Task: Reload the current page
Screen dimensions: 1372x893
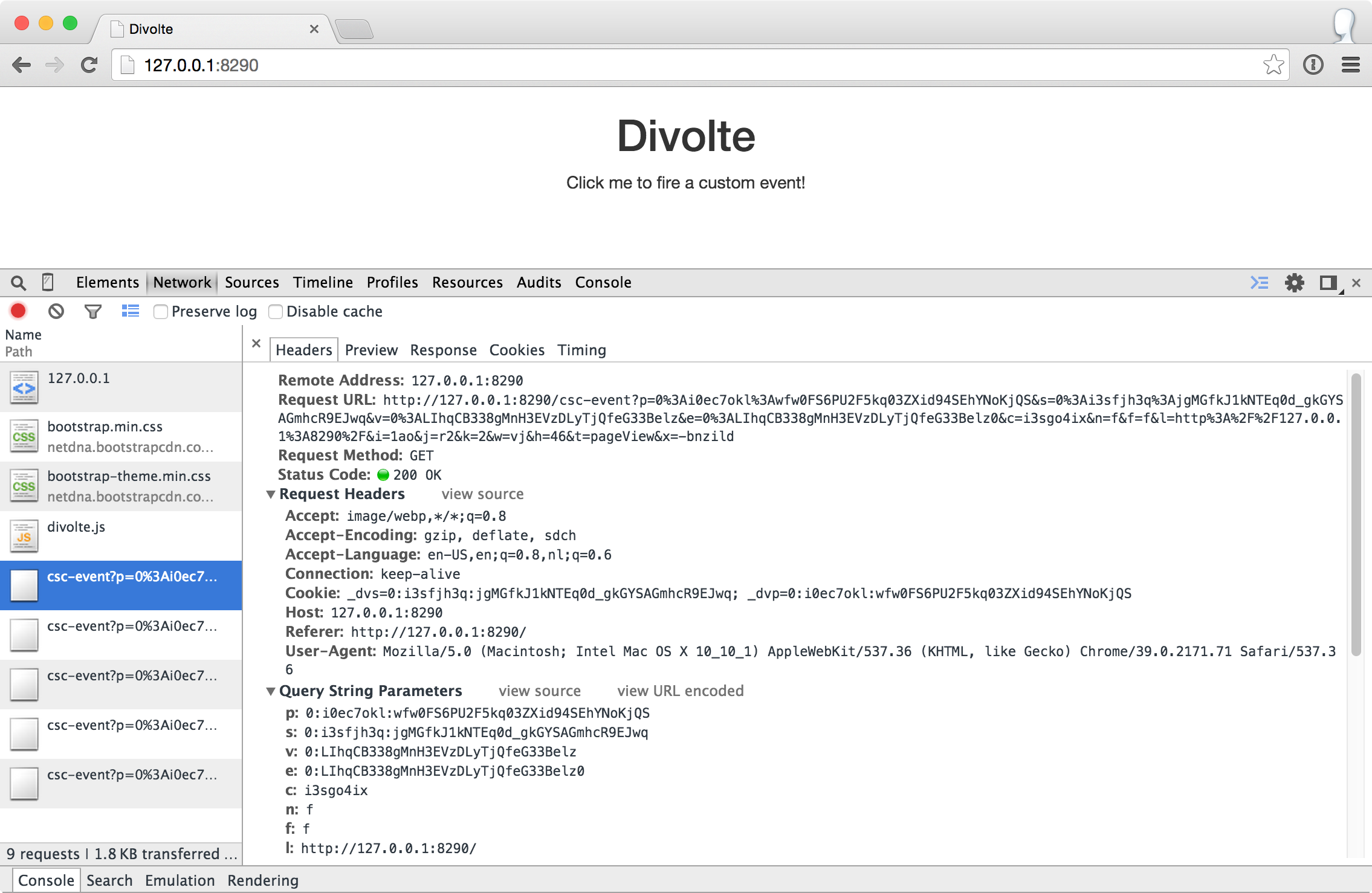Action: (89, 65)
